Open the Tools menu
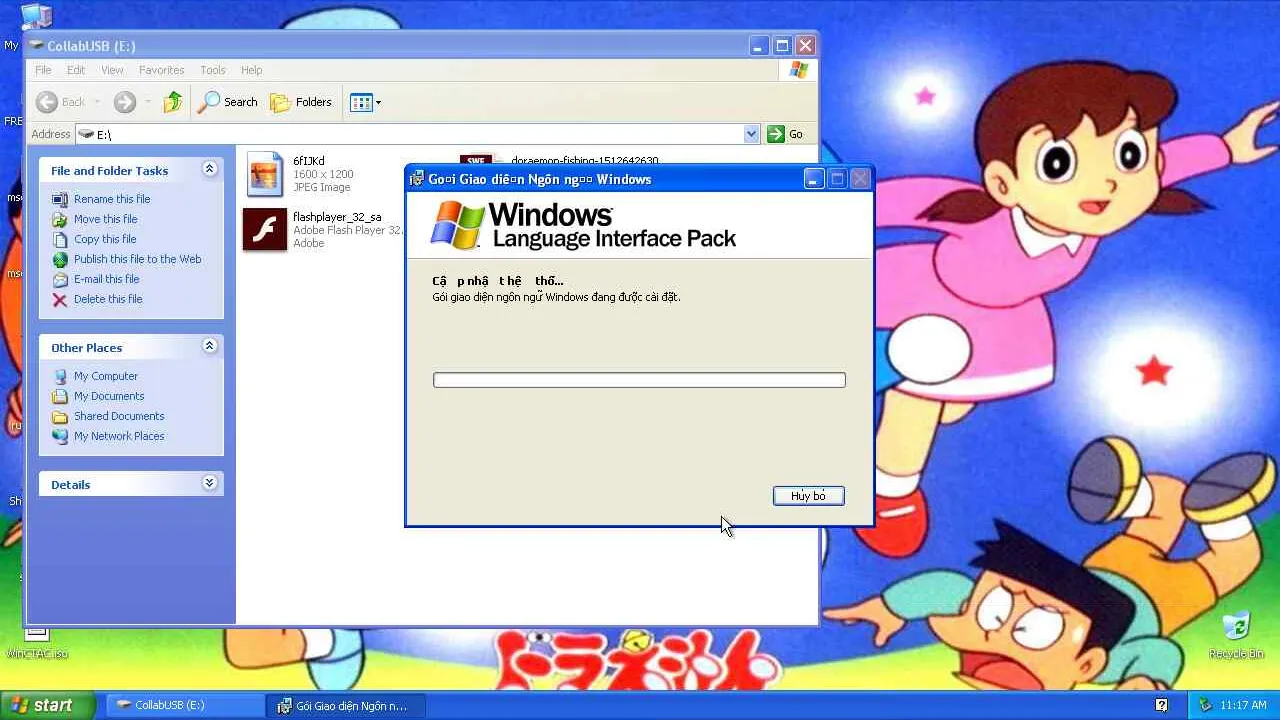The height and width of the screenshot is (720, 1280). point(213,70)
